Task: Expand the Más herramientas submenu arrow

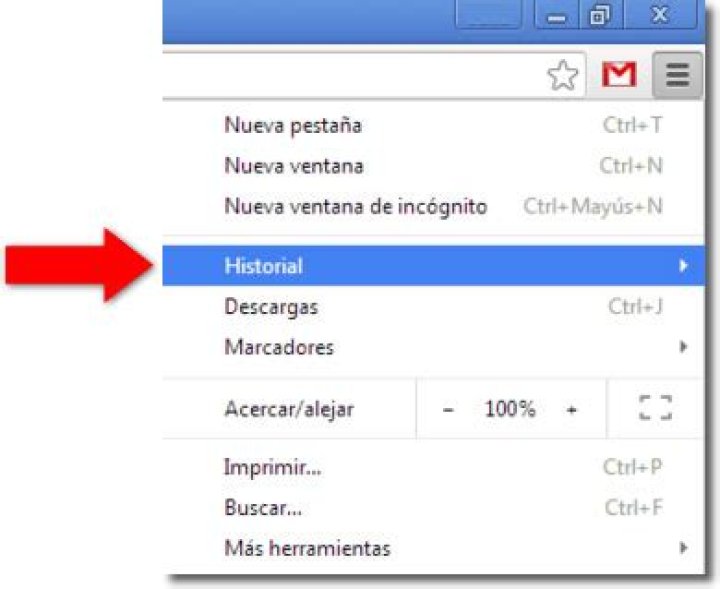Action: pyautogui.click(x=683, y=547)
